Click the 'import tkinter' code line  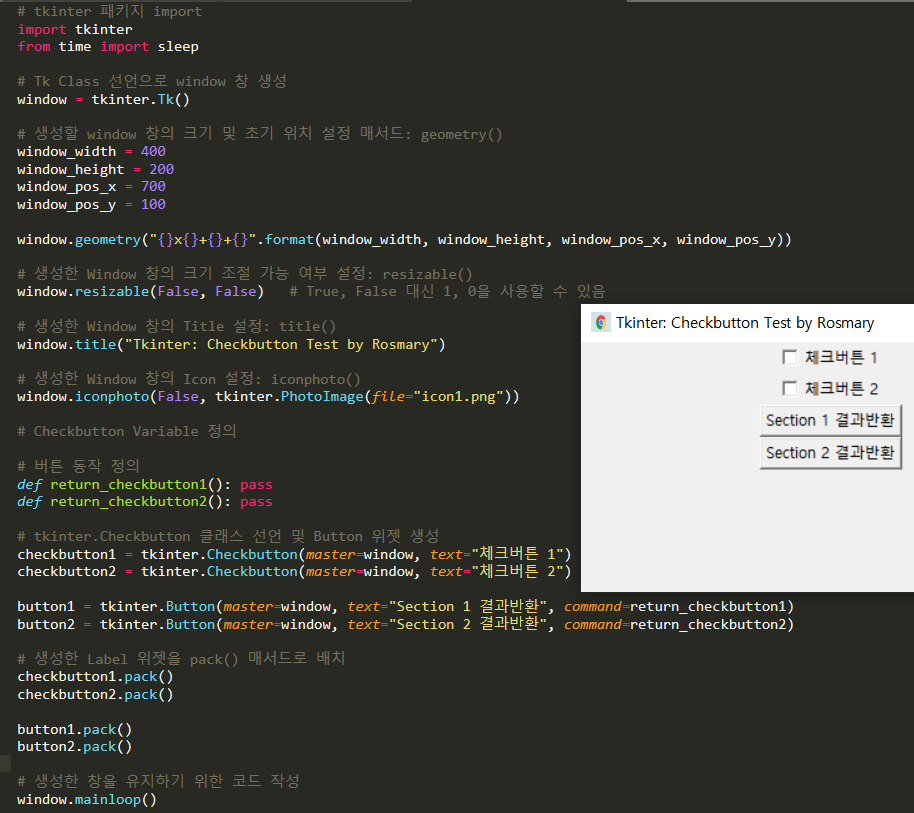coord(75,29)
